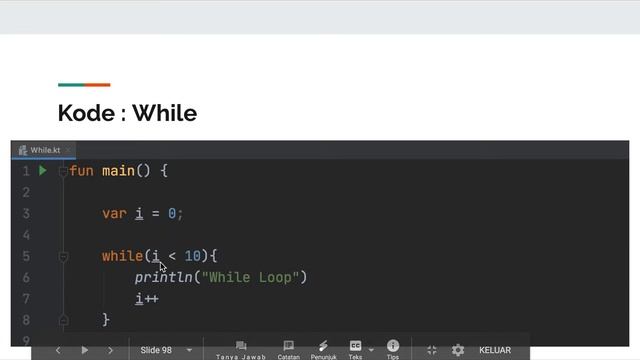640x360 pixels.
Task: Click the 'var' keyword on line 3
Action: [114, 214]
